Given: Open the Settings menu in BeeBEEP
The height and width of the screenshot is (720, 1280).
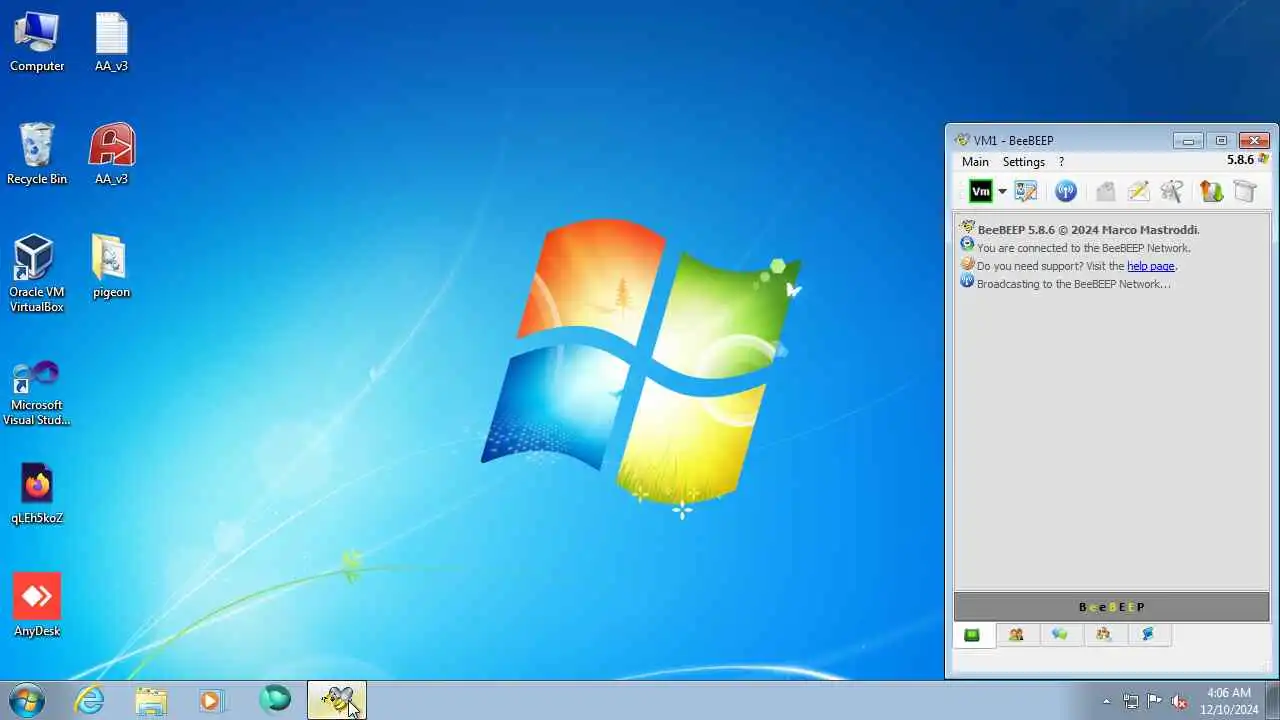Looking at the screenshot, I should pyautogui.click(x=1024, y=162).
